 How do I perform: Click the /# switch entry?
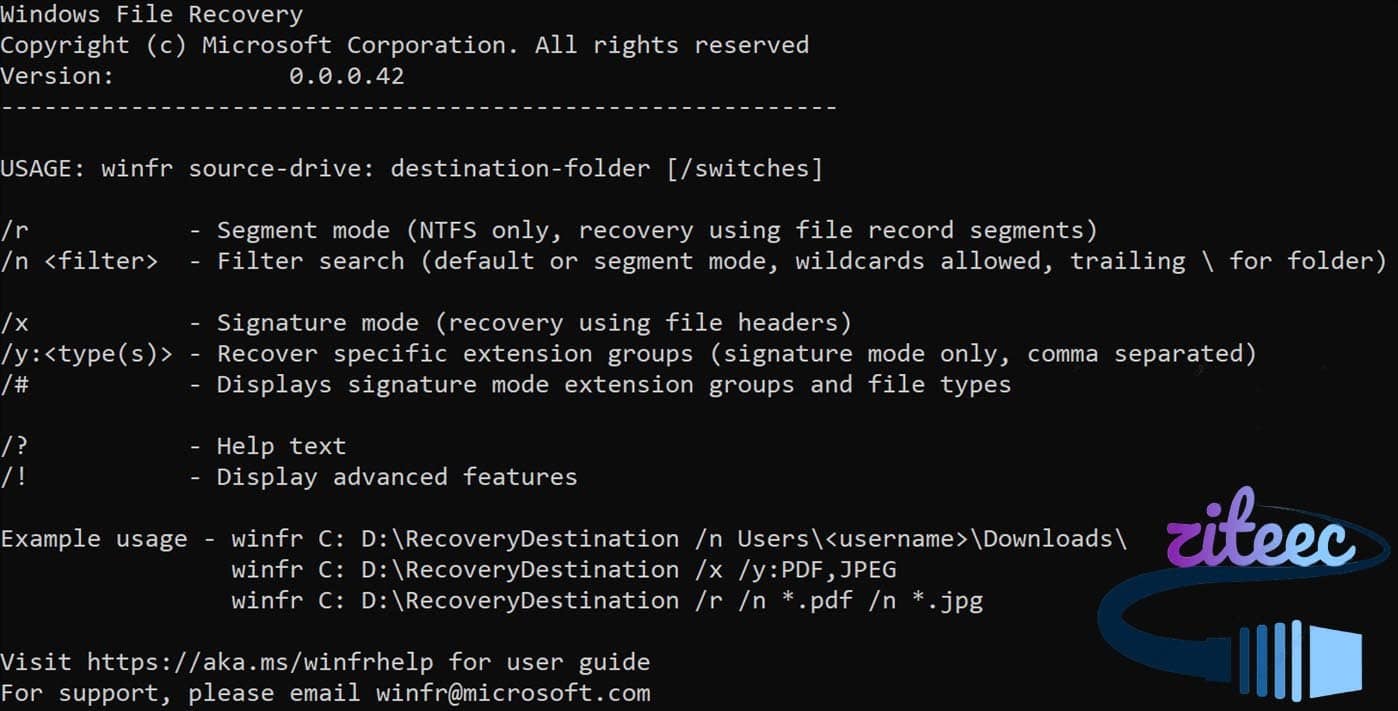click(14, 385)
